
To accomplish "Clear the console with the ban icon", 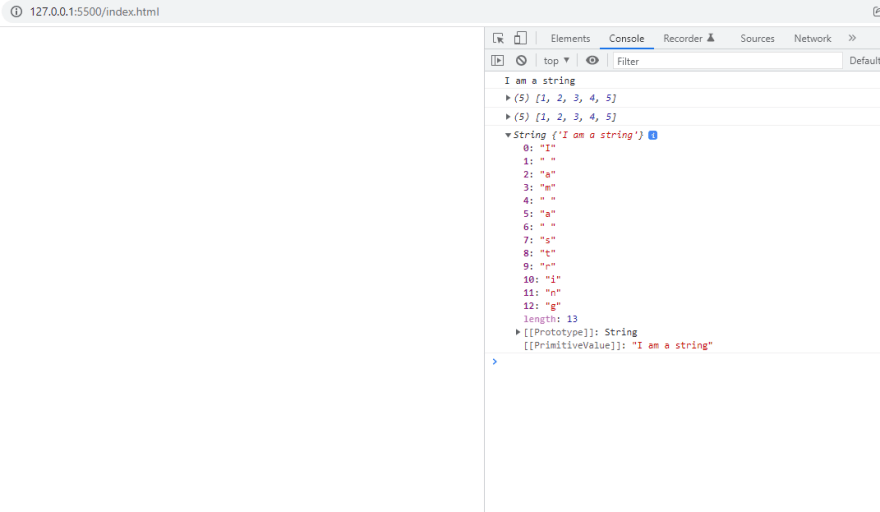I will click(521, 61).
